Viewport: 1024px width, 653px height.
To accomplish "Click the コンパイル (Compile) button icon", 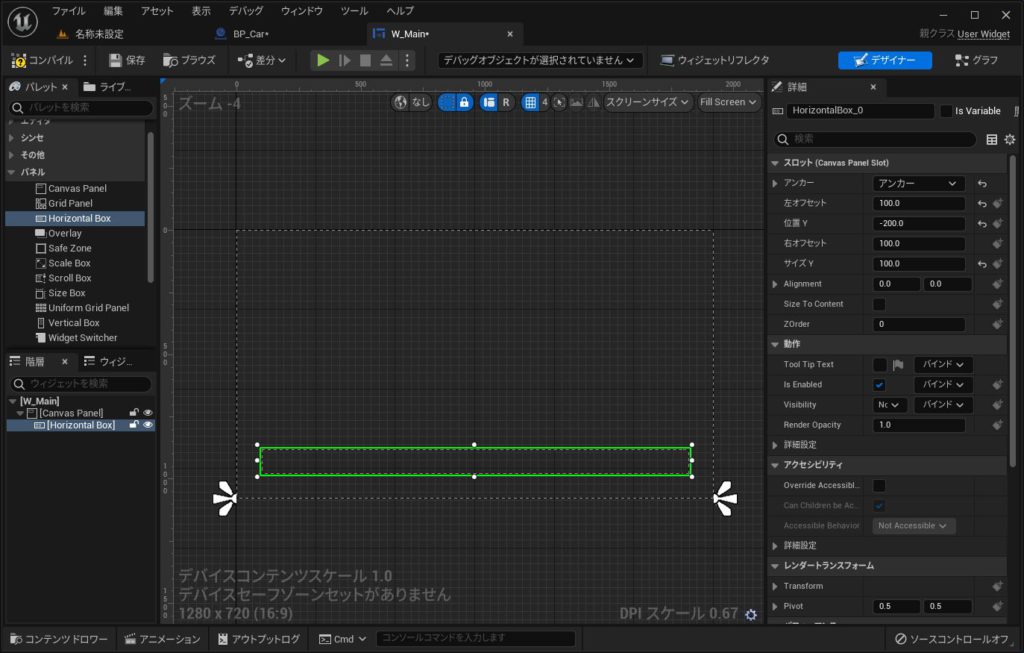I will click(19, 60).
